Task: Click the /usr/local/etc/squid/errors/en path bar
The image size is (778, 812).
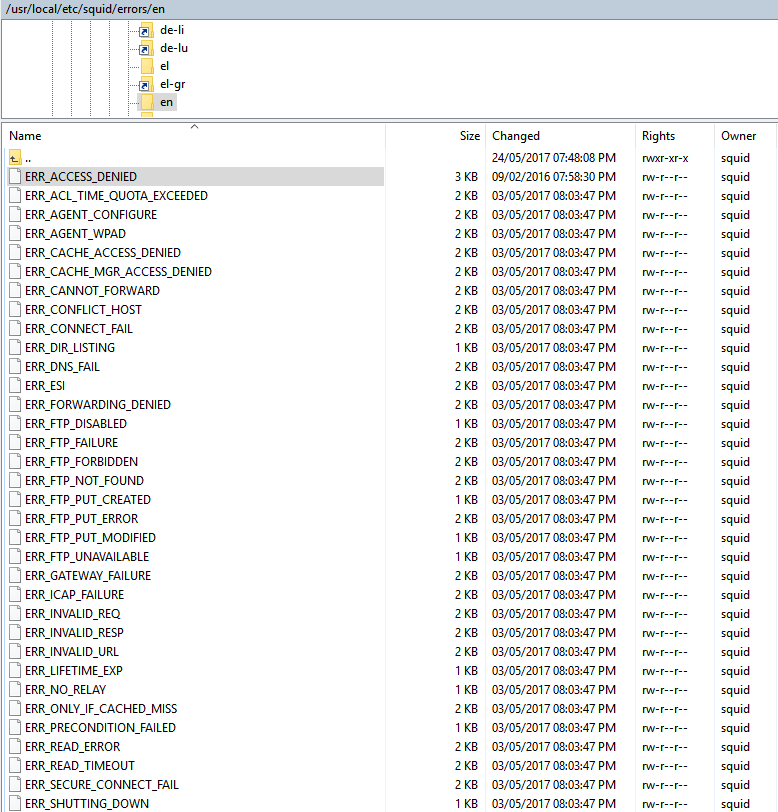Action: click(389, 9)
